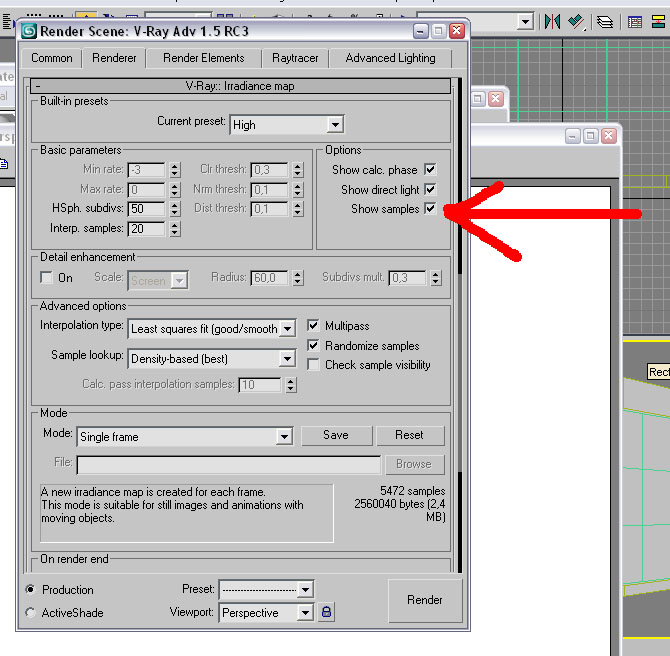Click the 'Basic parameters' group label
This screenshot has width=670, height=656.
click(x=81, y=150)
